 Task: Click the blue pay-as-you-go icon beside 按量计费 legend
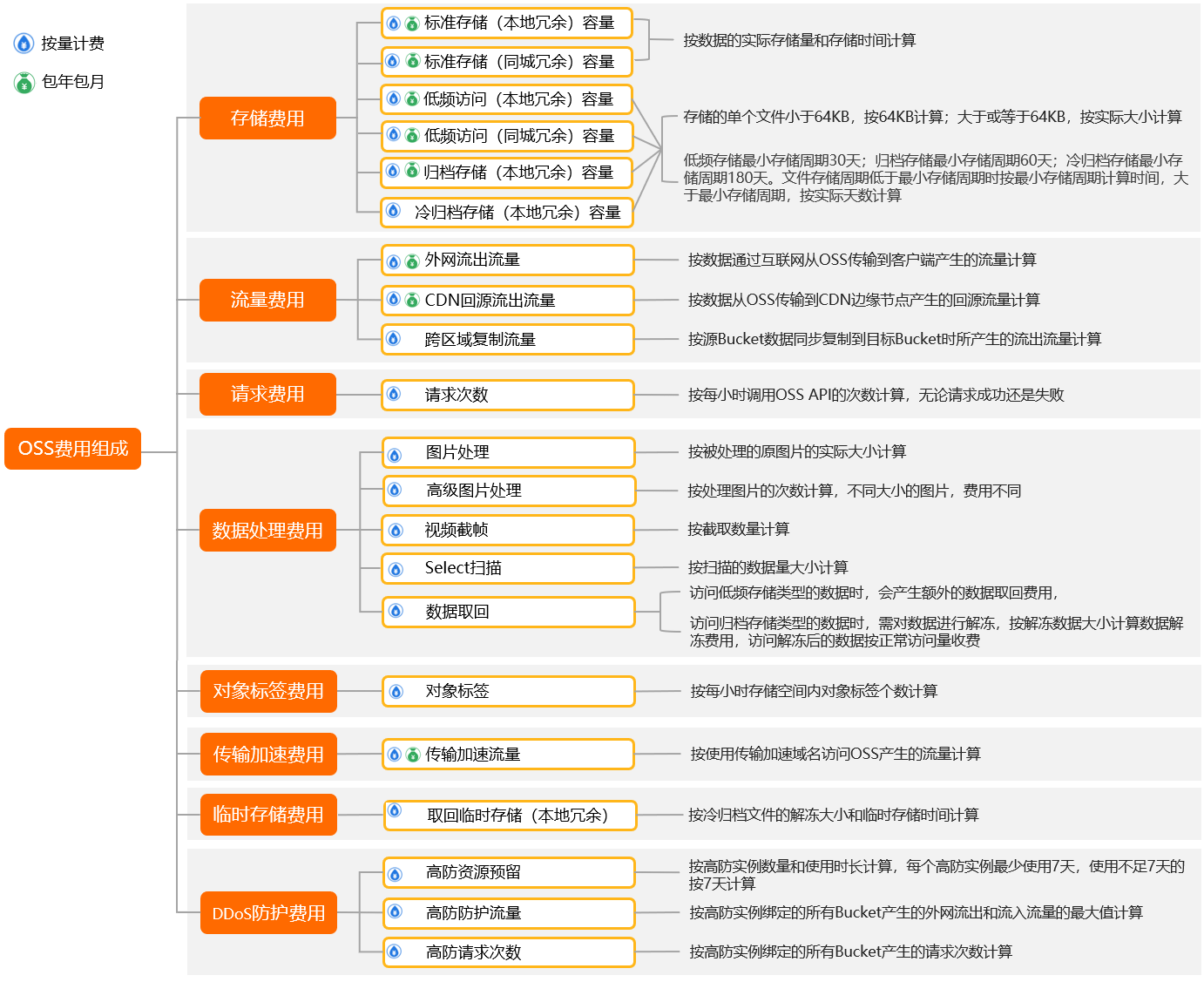pyautogui.click(x=24, y=44)
